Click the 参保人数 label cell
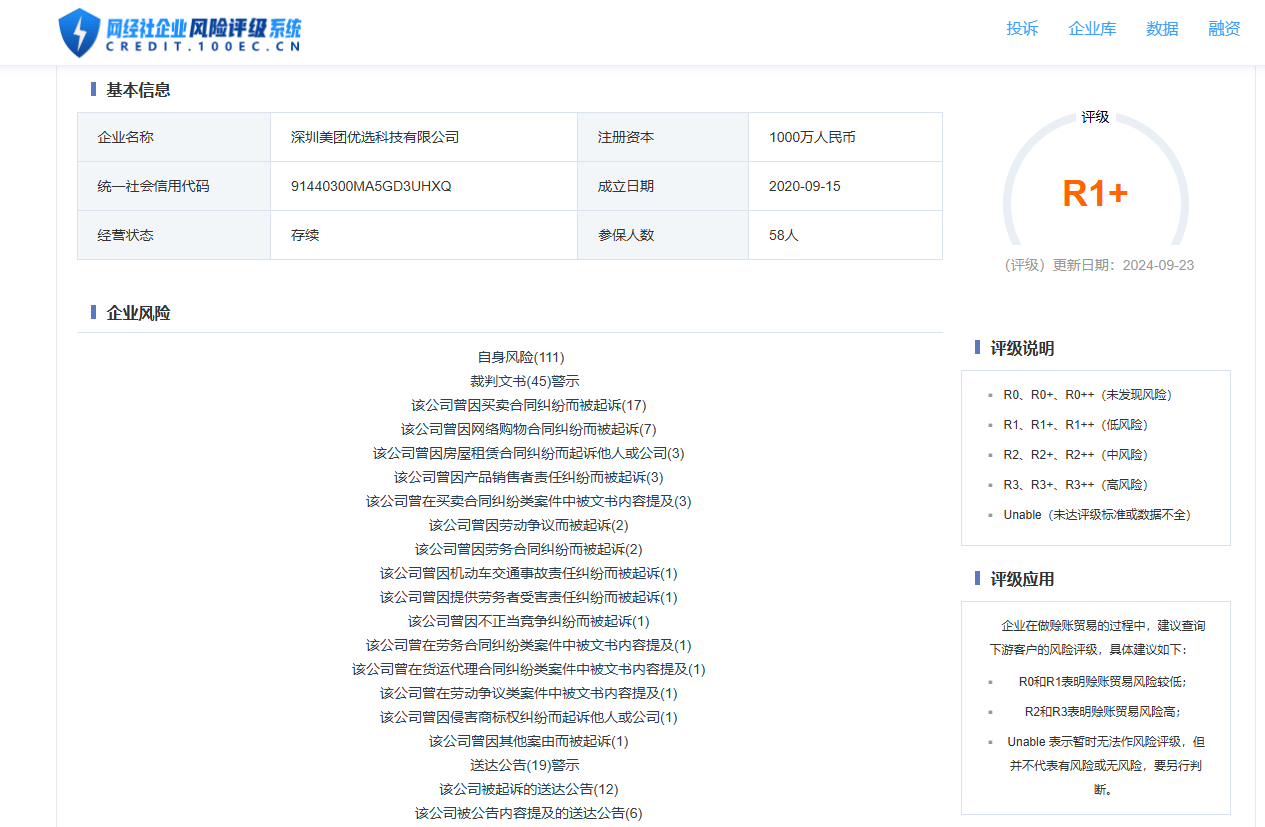This screenshot has height=827, width=1265. tap(663, 235)
